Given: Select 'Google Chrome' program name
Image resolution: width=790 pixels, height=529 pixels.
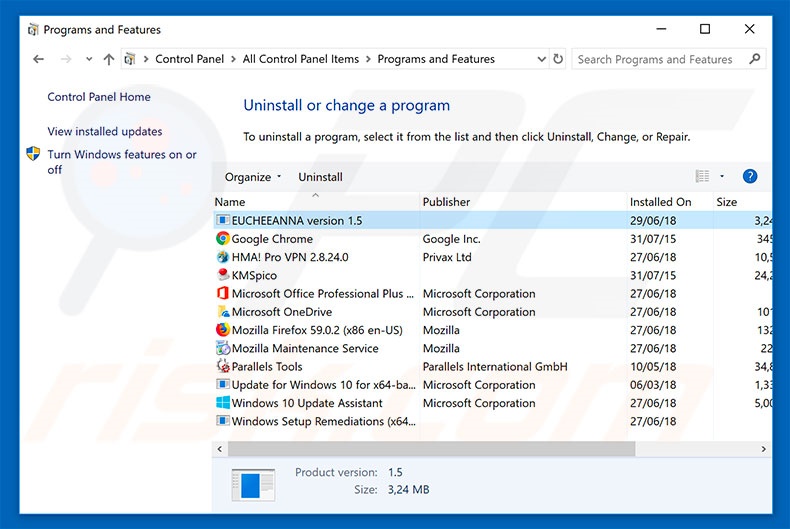Looking at the screenshot, I should (x=272, y=239).
